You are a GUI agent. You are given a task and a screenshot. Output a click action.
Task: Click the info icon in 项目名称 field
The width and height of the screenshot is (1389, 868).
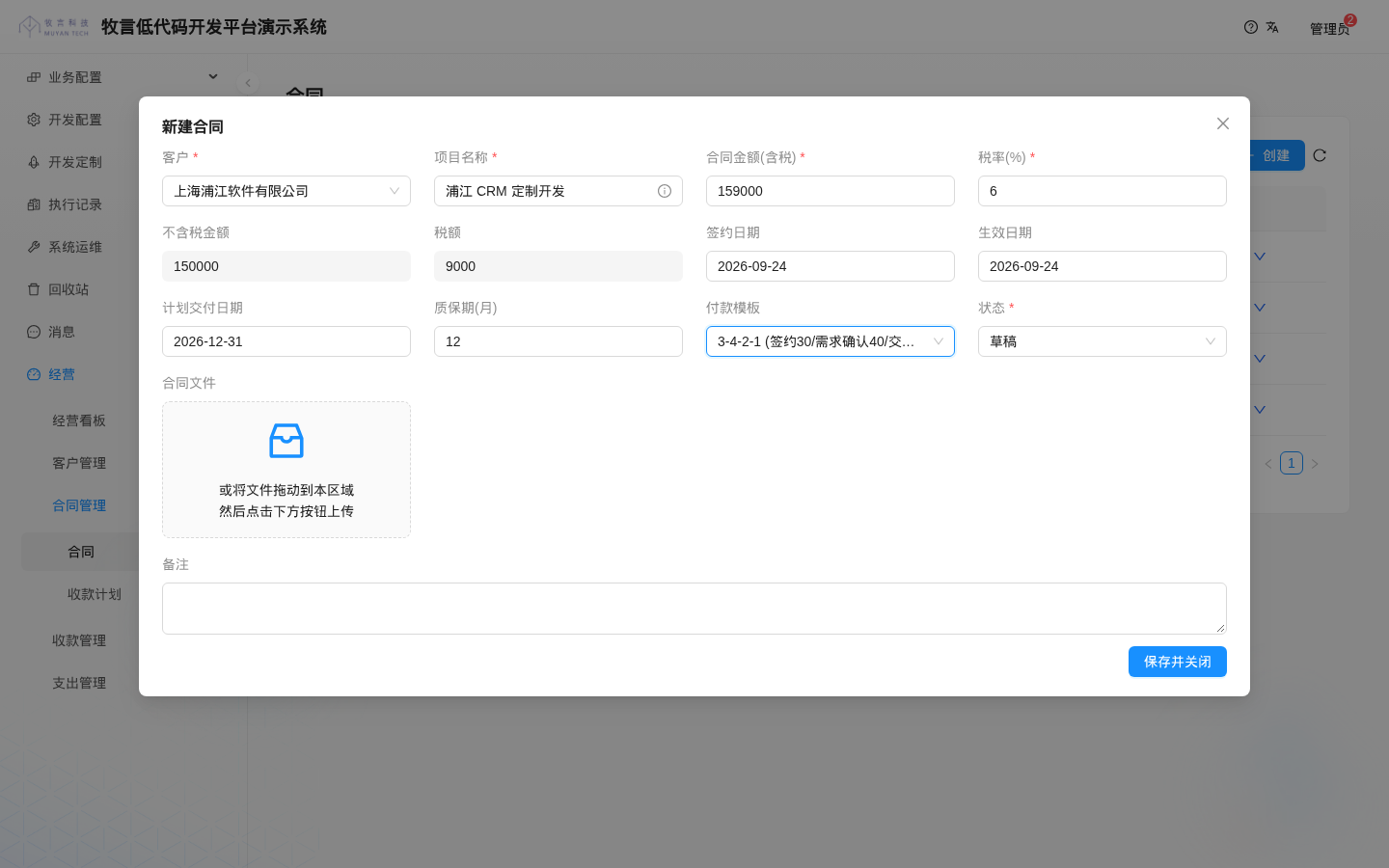665,191
